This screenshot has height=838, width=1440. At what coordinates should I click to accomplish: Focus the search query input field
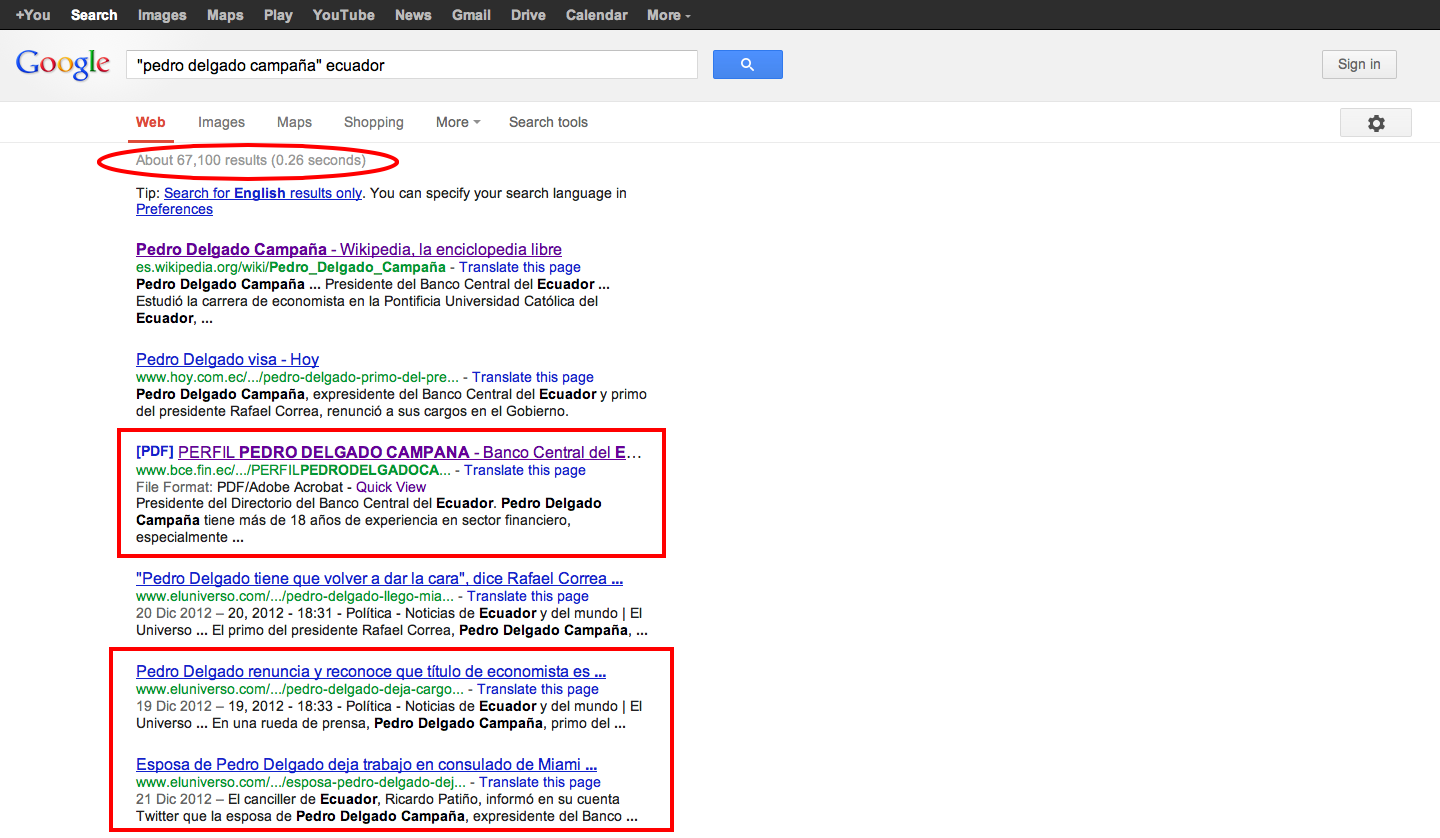411,65
